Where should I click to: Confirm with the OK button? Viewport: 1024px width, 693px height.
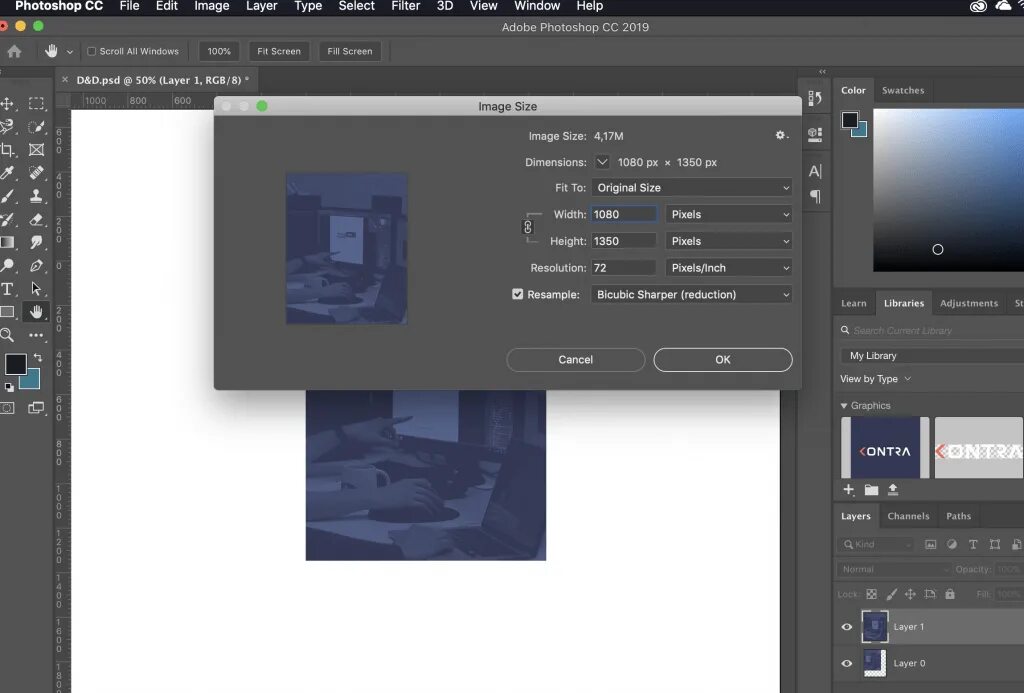[723, 359]
